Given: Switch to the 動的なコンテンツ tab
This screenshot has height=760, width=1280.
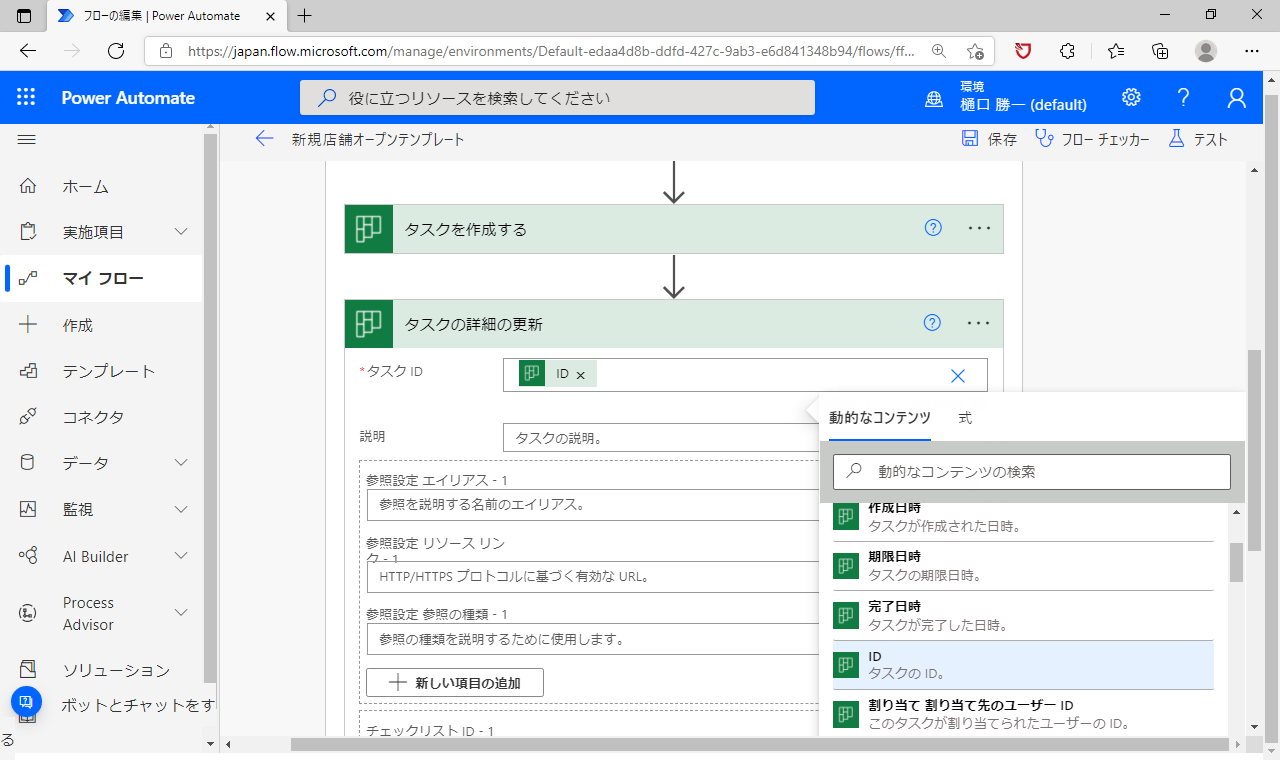Looking at the screenshot, I should point(879,418).
